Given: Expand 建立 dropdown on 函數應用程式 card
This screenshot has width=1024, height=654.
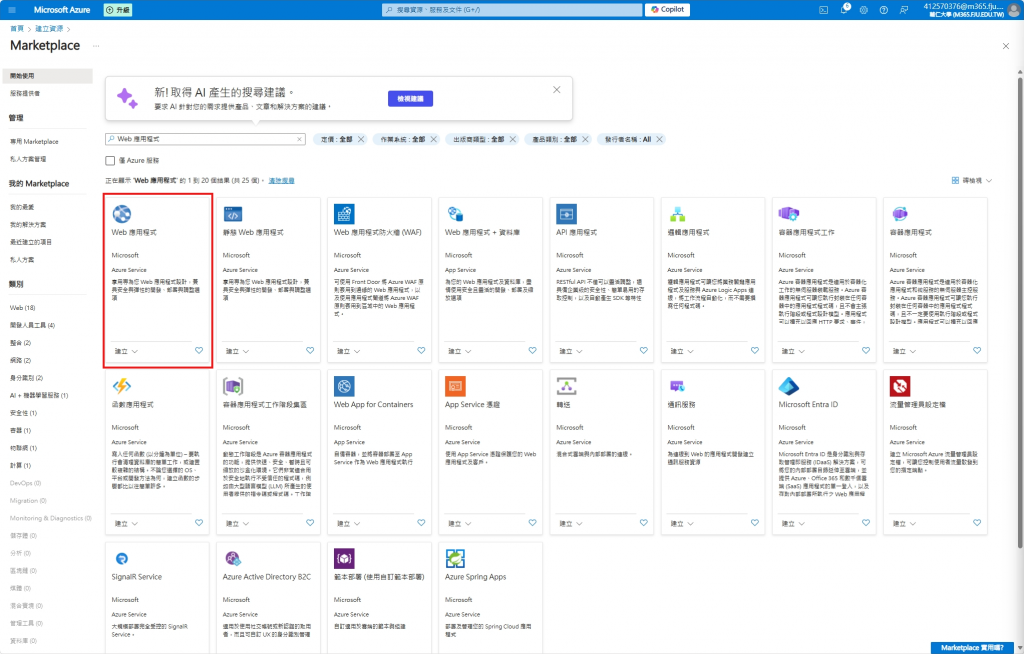Looking at the screenshot, I should 126,524.
